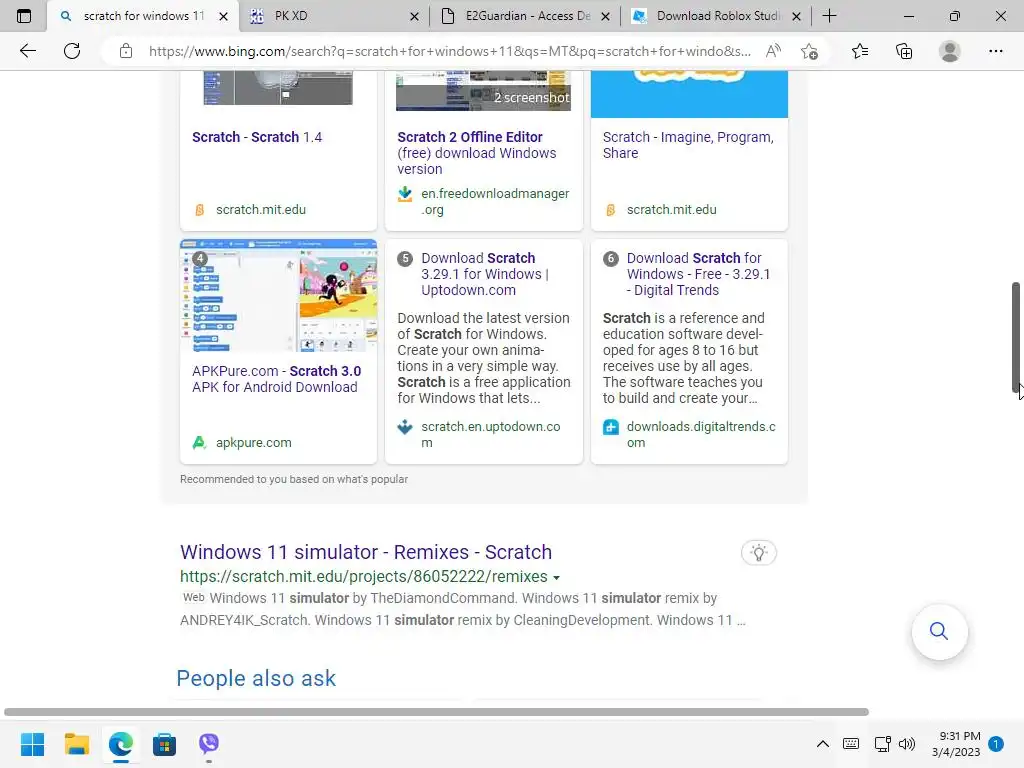Show hidden system tray icons chevron
This screenshot has width=1024, height=768.
tap(823, 744)
